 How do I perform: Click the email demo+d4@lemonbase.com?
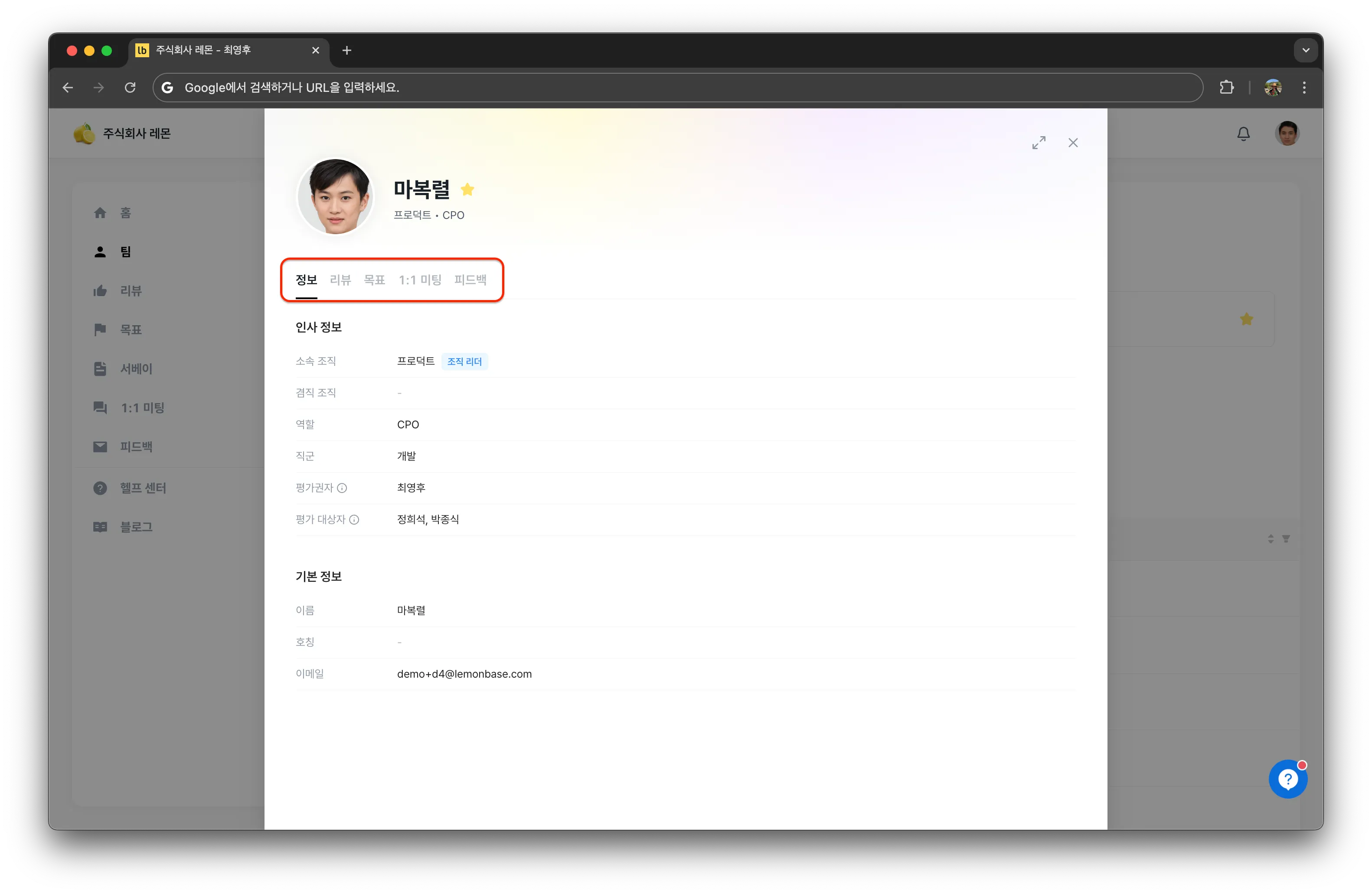pyautogui.click(x=464, y=674)
